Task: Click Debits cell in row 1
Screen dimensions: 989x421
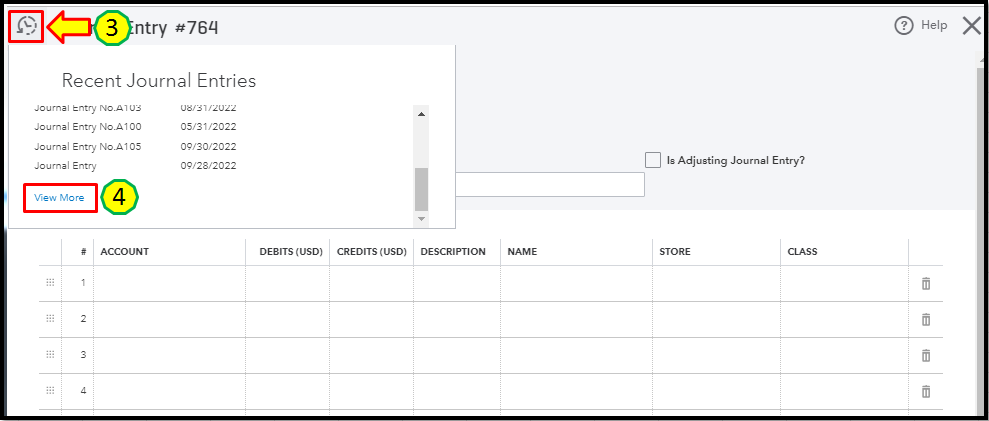Action: click(287, 284)
